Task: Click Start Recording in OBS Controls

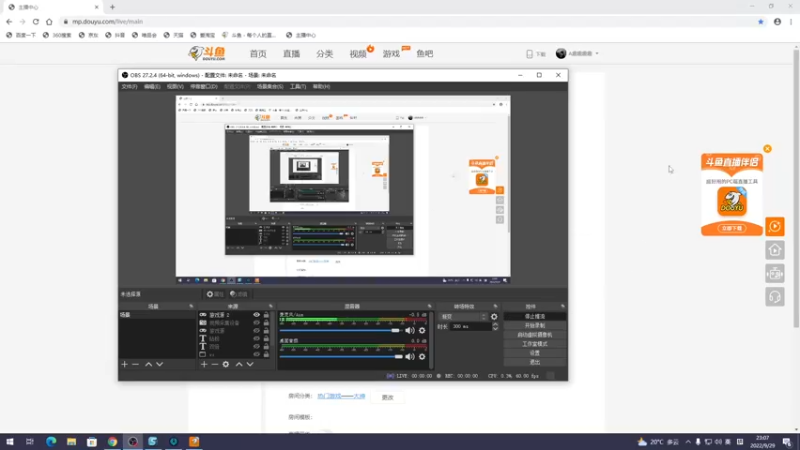Action: [535, 326]
